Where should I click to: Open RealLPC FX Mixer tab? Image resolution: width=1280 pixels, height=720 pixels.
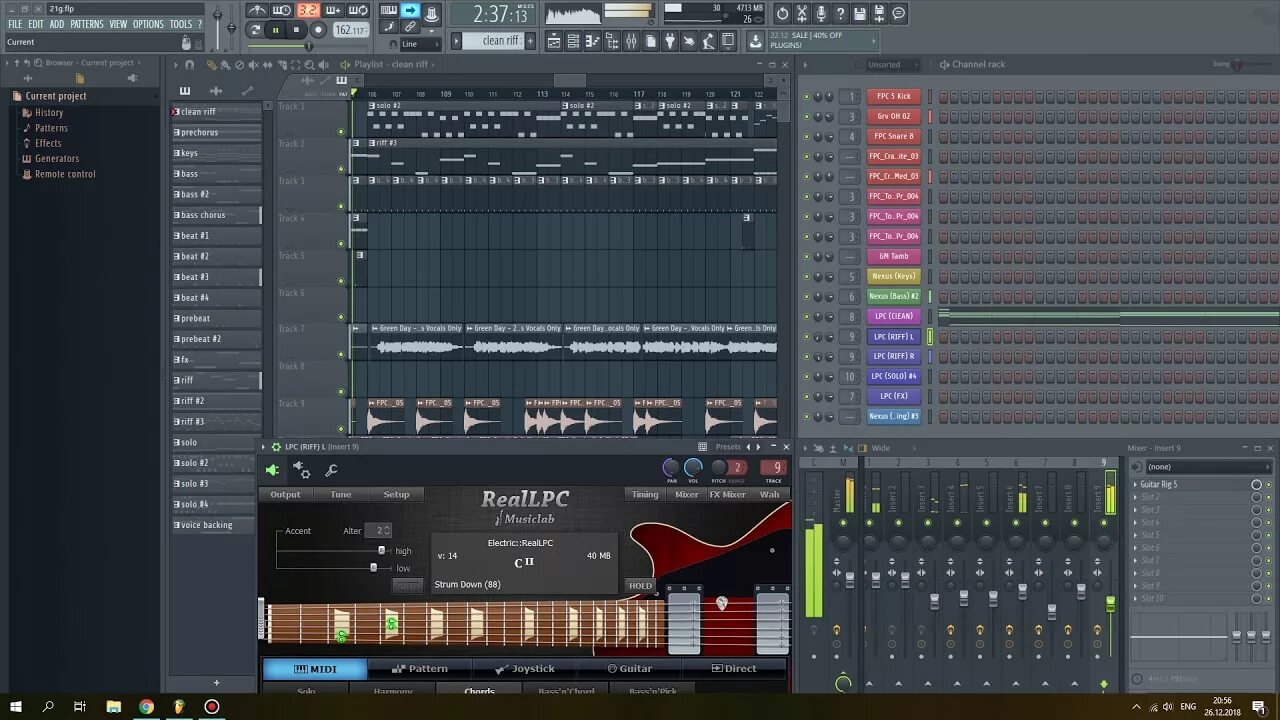728,494
